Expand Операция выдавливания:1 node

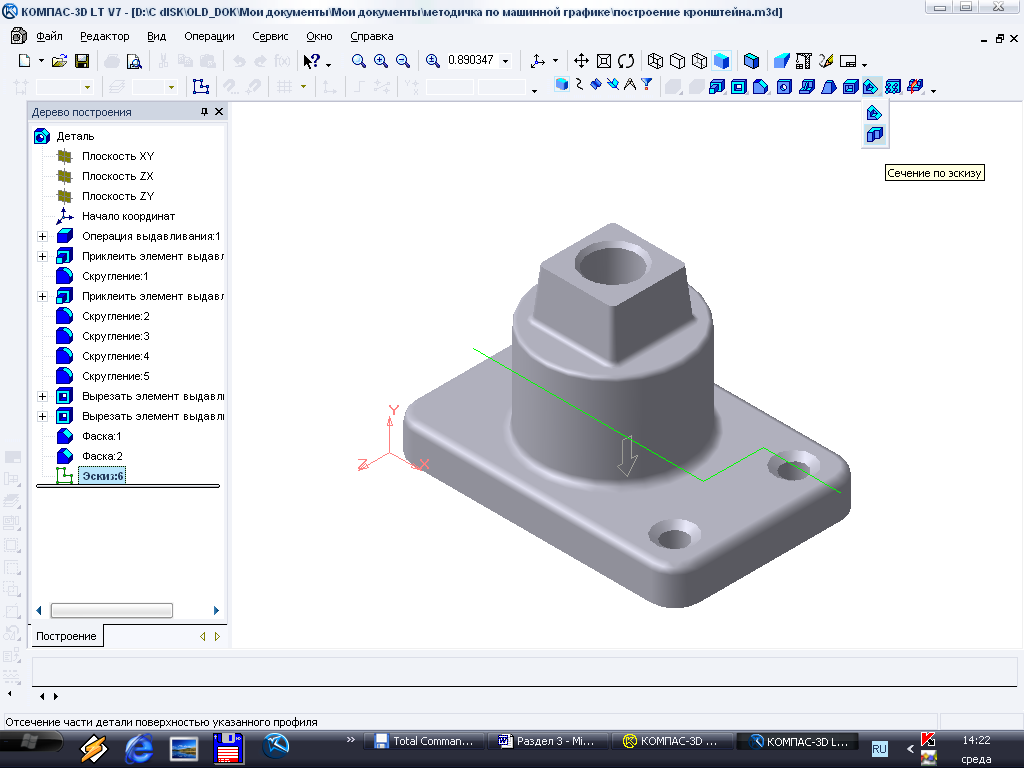[x=42, y=236]
